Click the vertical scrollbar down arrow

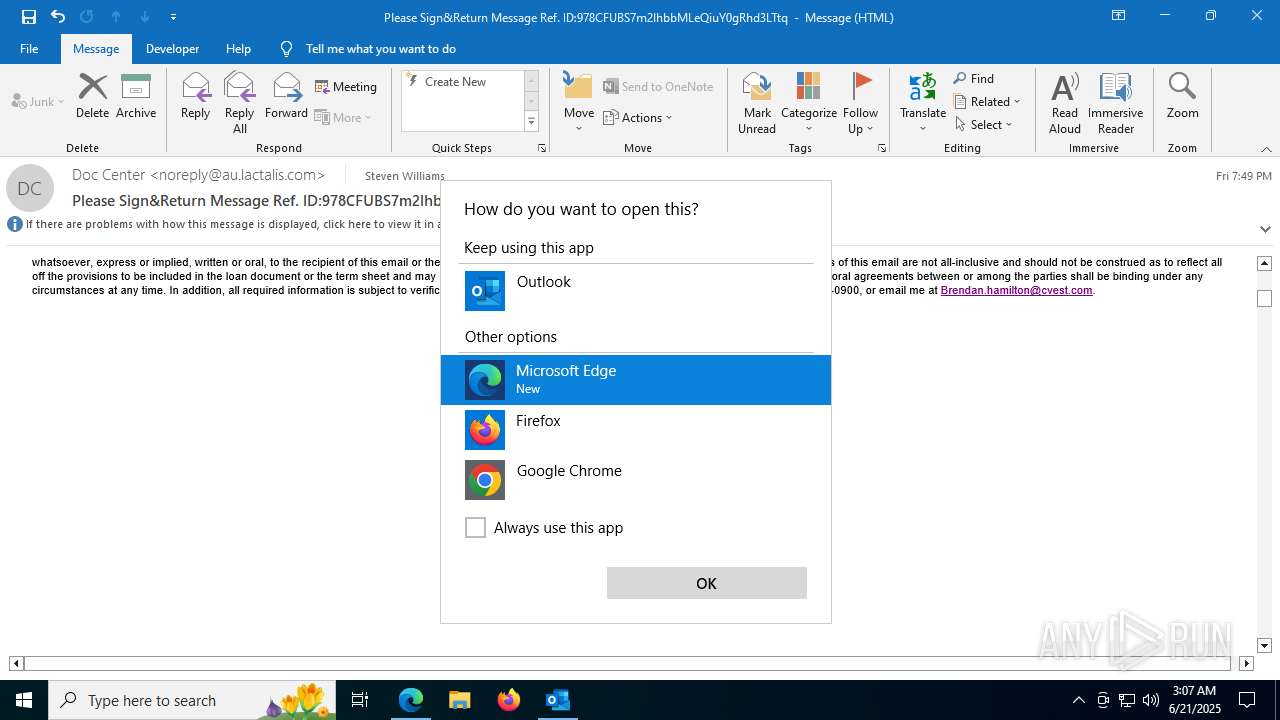(1264, 646)
